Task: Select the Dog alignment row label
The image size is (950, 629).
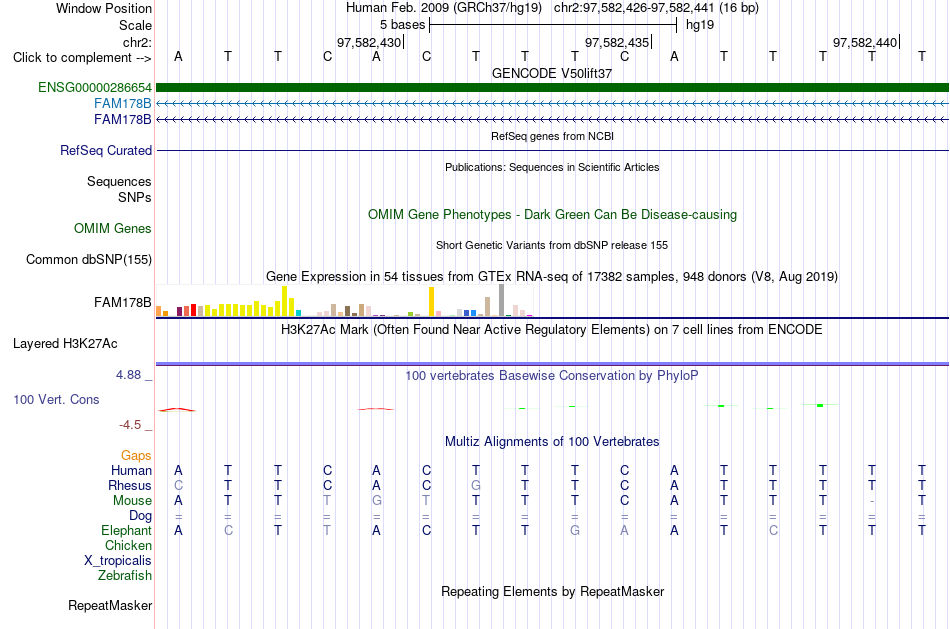Action: point(140,516)
